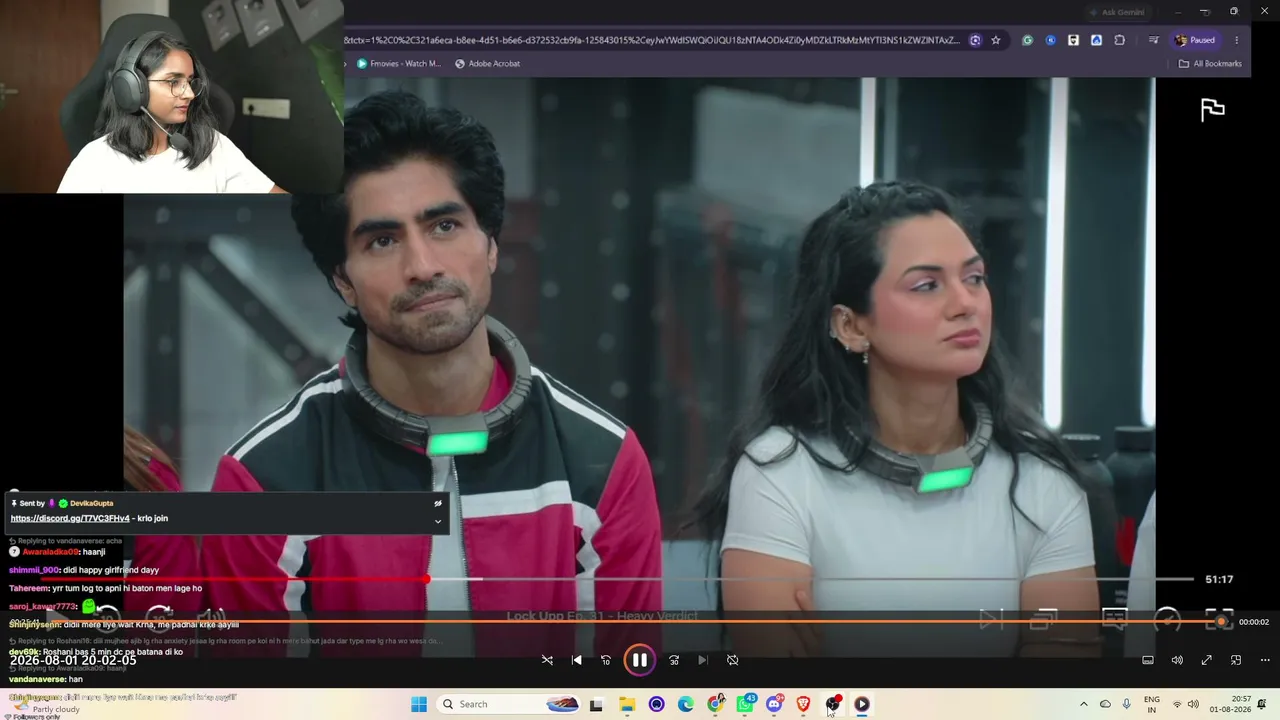Open the blue circular extension icon

[x=1050, y=40]
